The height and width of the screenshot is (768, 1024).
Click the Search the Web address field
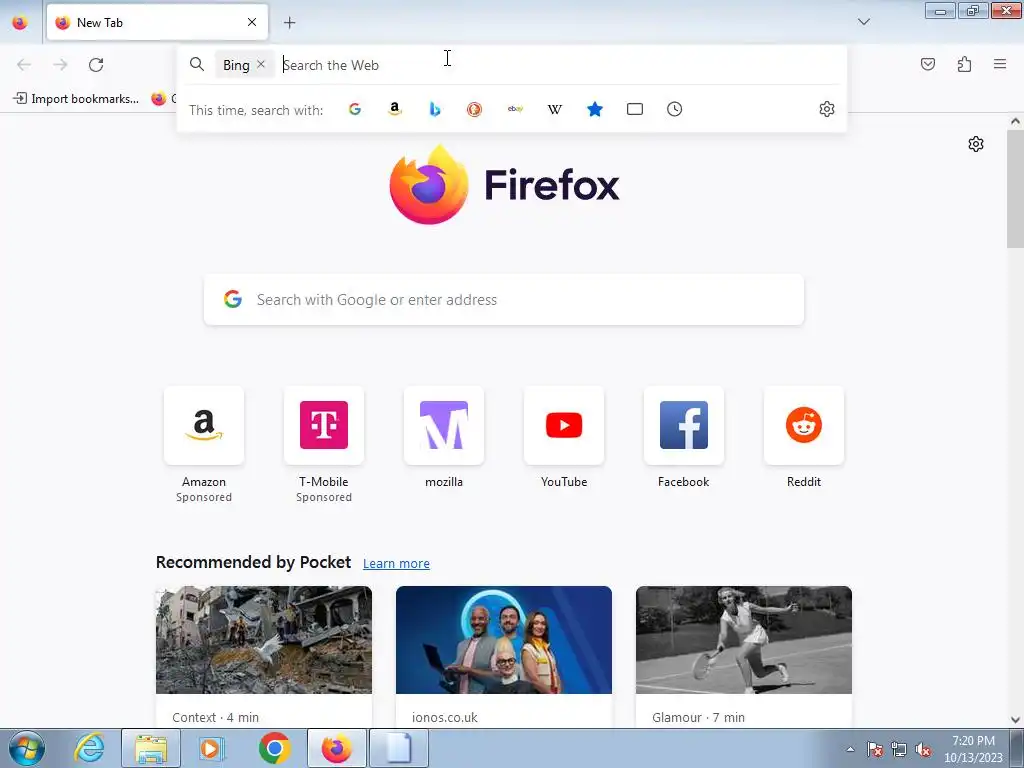559,65
